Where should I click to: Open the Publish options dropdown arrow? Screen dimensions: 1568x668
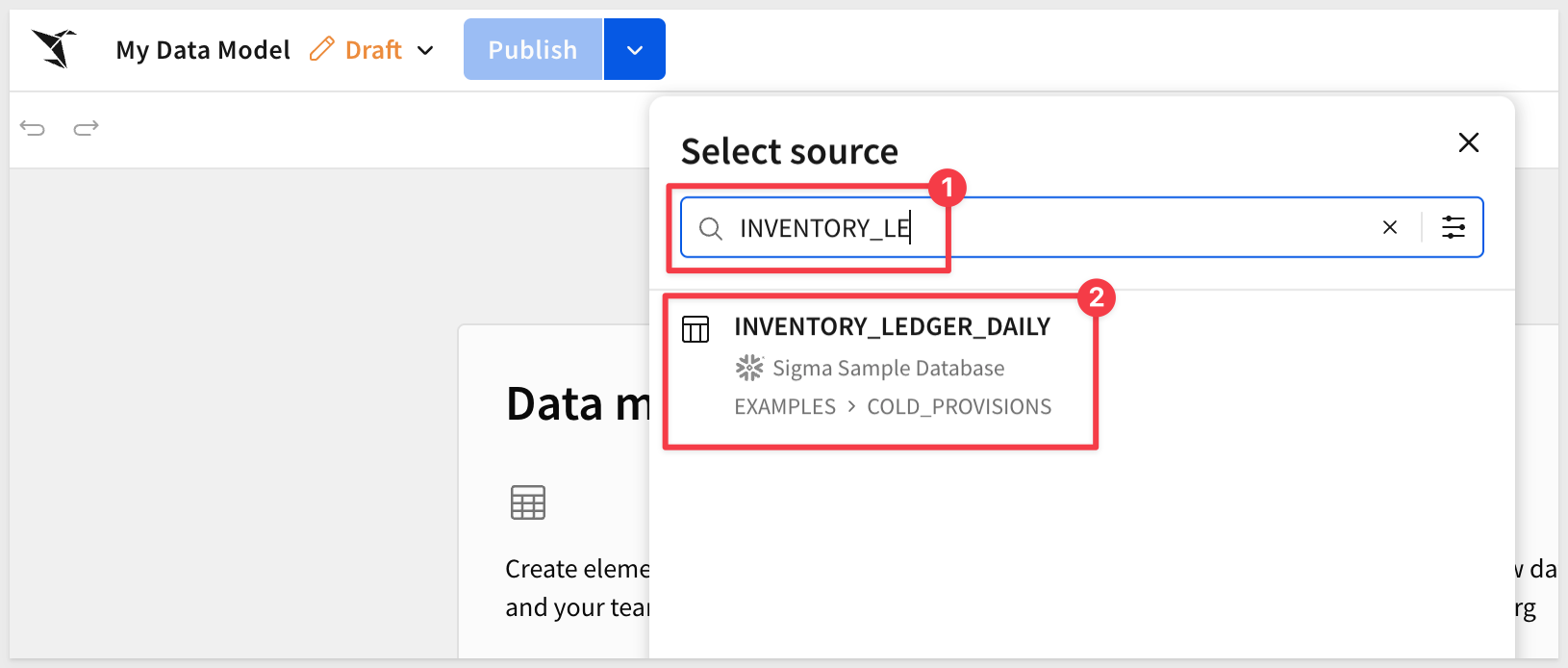634,50
